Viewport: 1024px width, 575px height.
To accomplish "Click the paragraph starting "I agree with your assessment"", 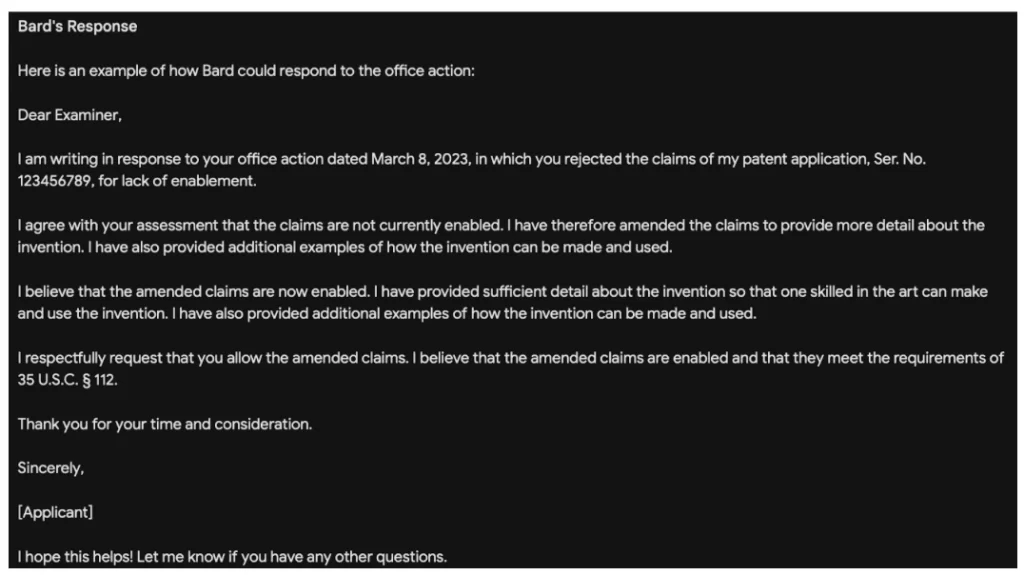I will (x=501, y=236).
